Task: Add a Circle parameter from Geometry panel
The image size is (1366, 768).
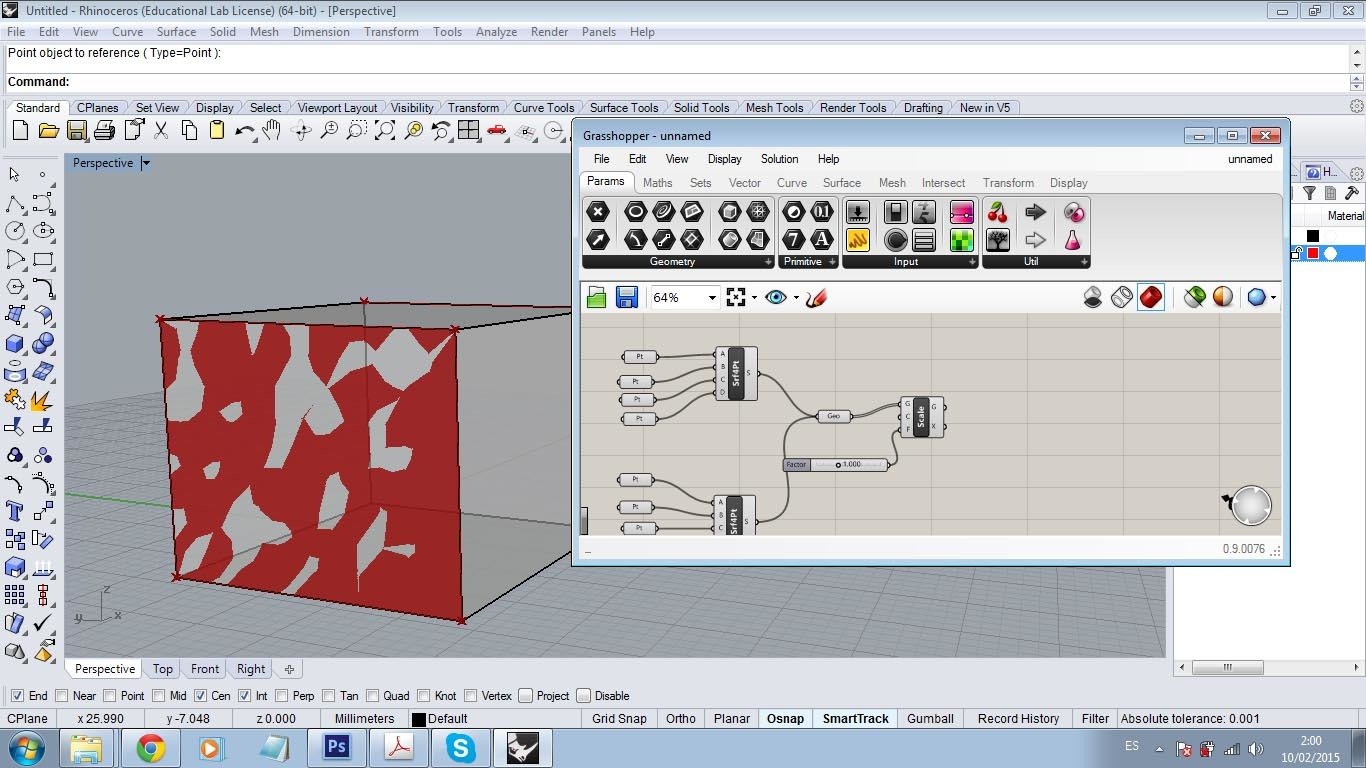Action: [635, 211]
